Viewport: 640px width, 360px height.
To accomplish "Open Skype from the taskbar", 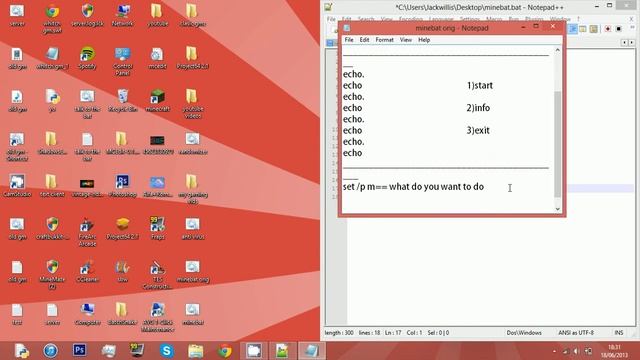I will pos(166,351).
